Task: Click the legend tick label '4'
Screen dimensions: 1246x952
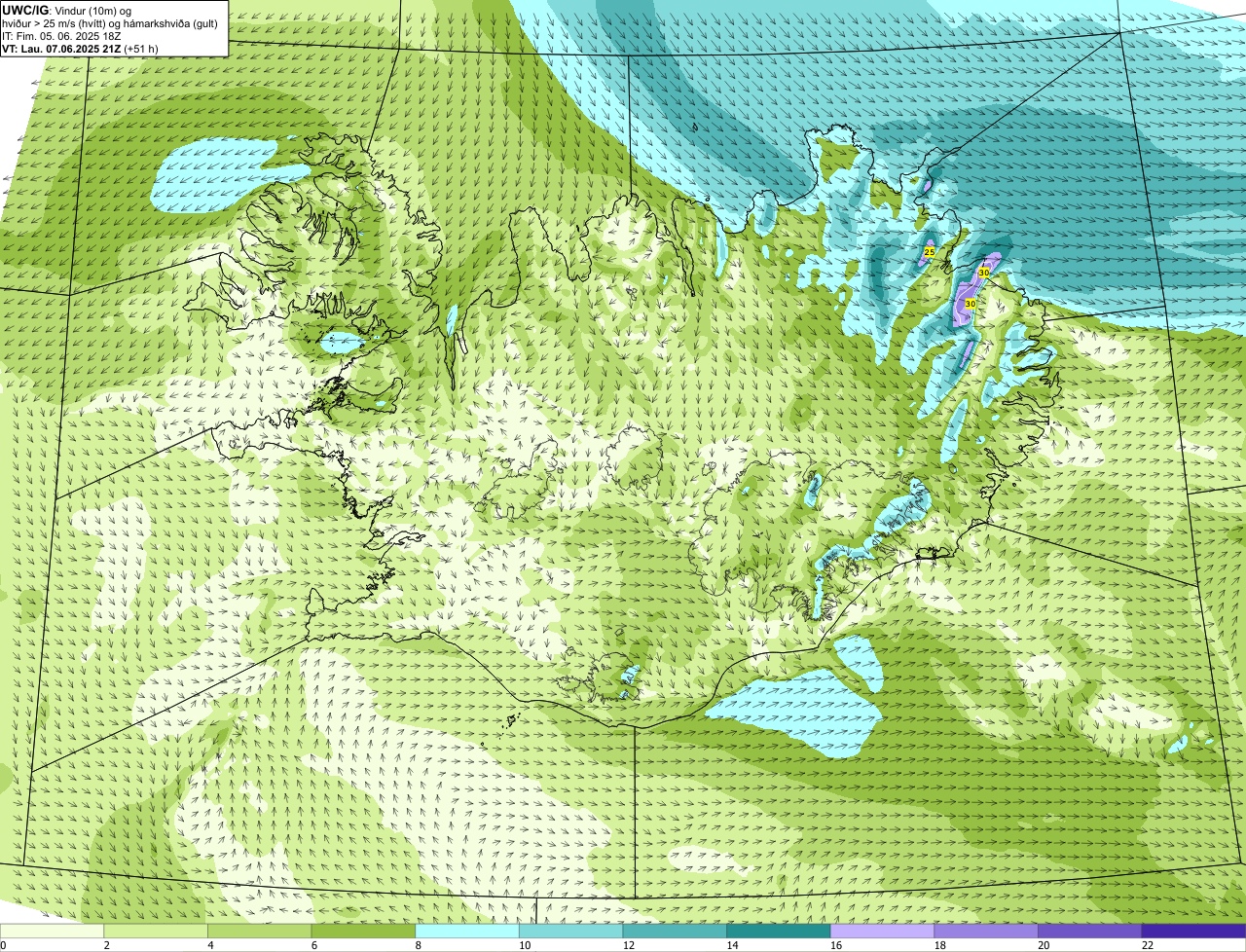Action: (x=210, y=945)
